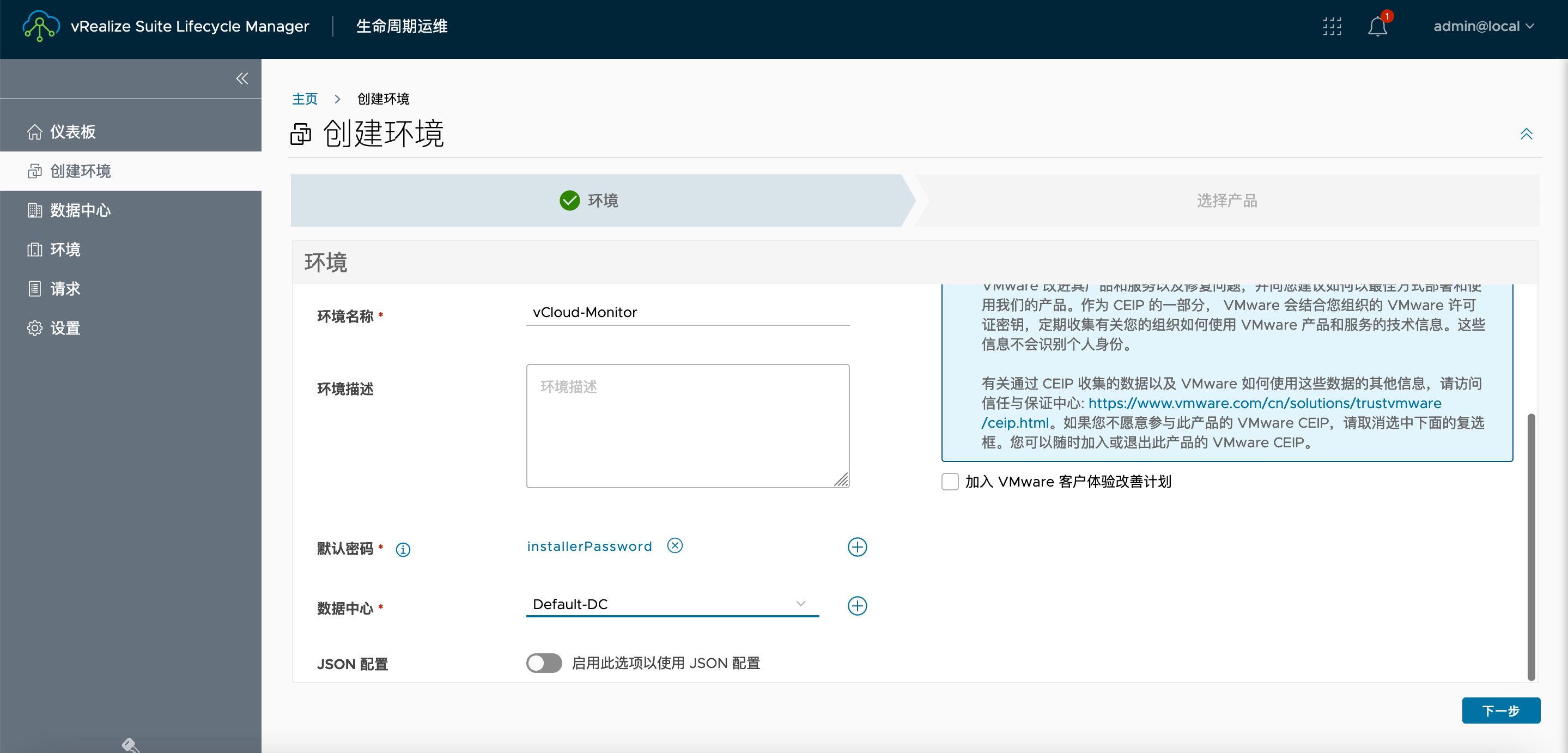Check 加入 VMware 客户体验改善计划
1568x753 pixels.
click(x=950, y=482)
